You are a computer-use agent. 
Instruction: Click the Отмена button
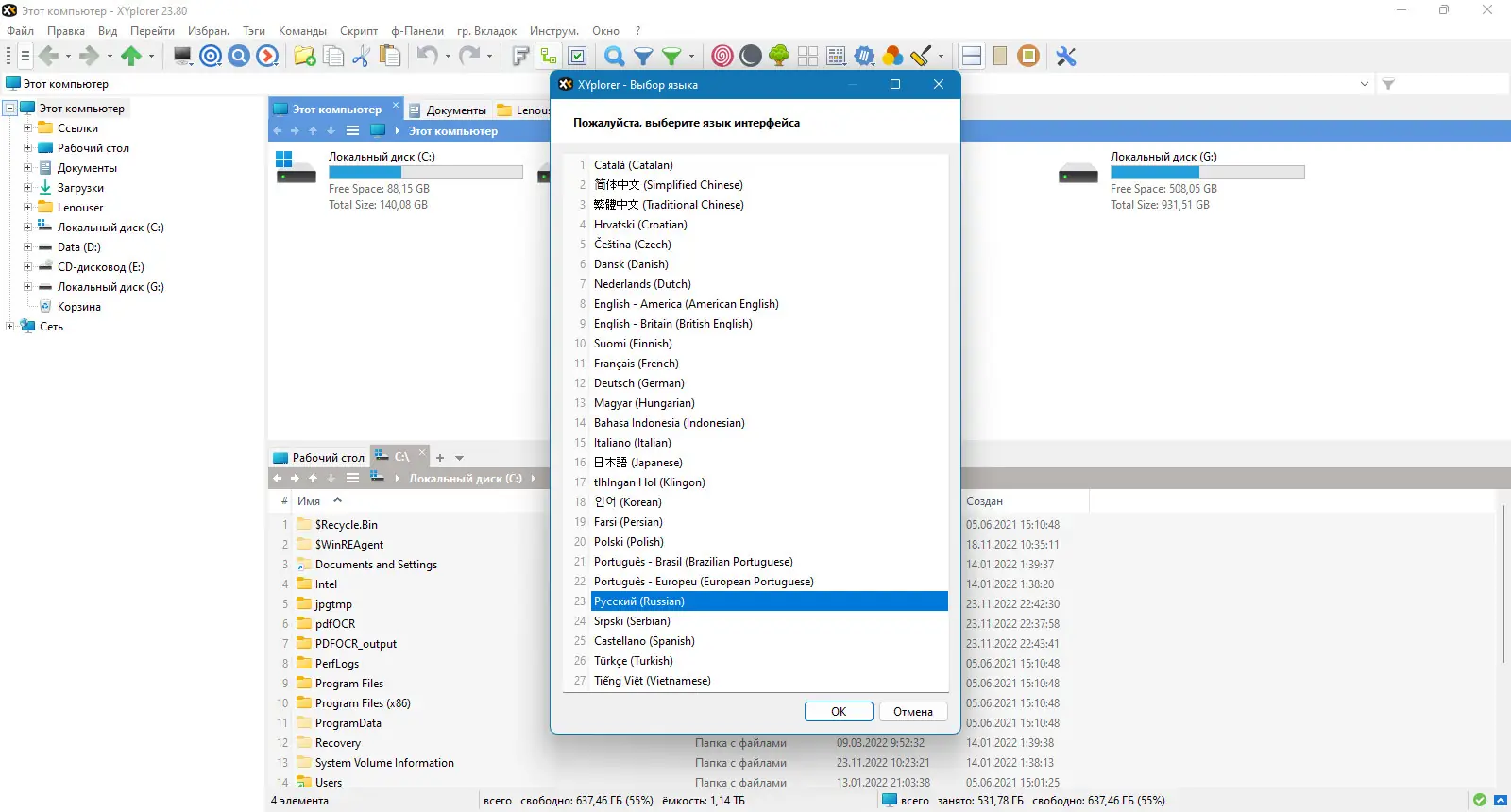[913, 712]
